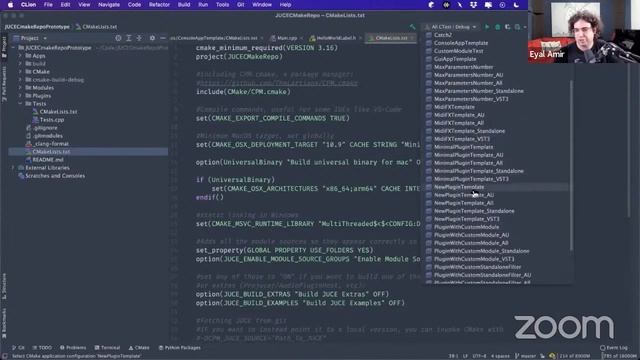640x360 pixels.
Task: Open the Git menu
Action: click(240, 5)
